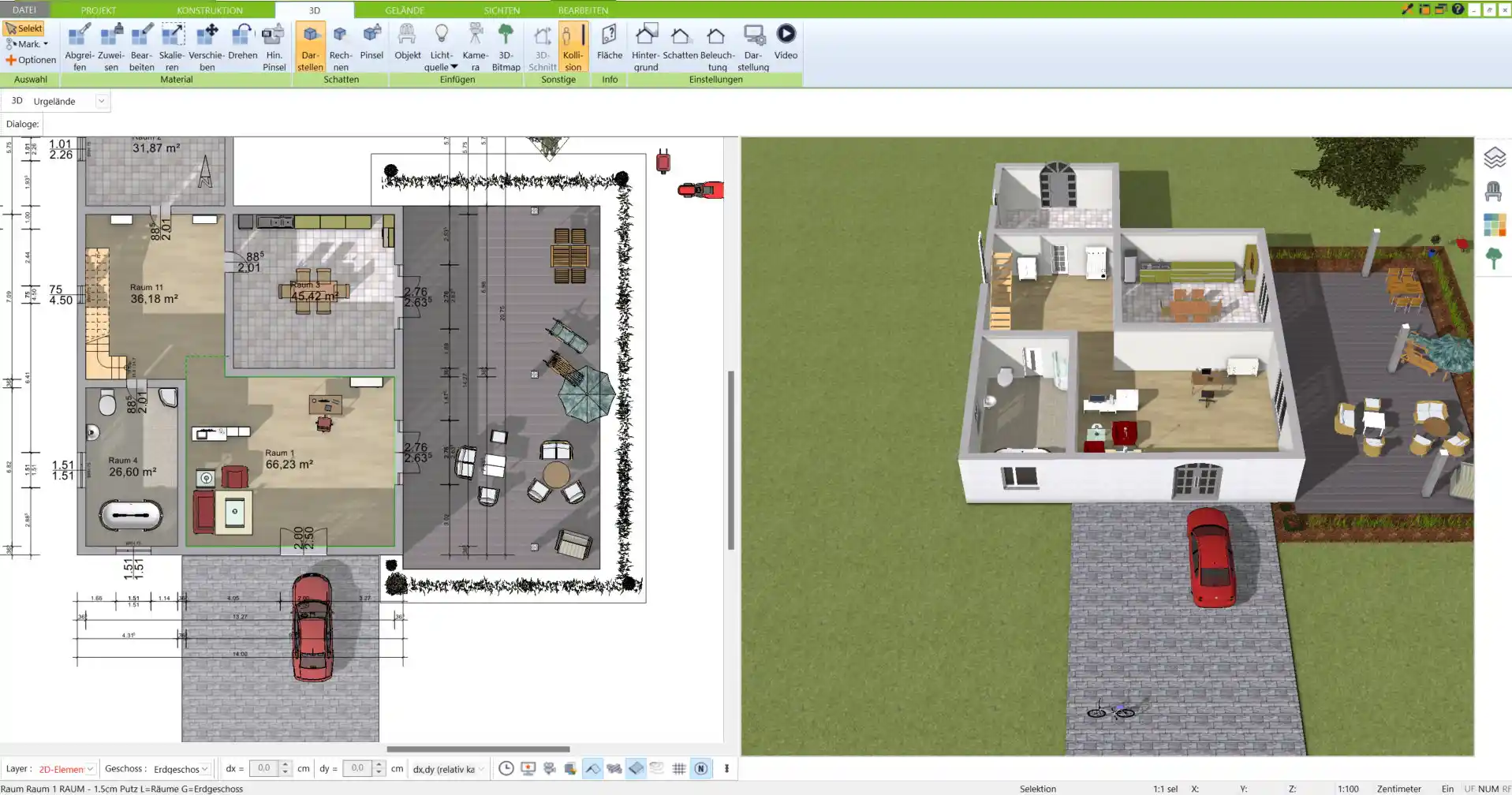Screen dimensions: 1512x795
Task: Click the Rechnen shadow calculation icon
Action: click(341, 47)
